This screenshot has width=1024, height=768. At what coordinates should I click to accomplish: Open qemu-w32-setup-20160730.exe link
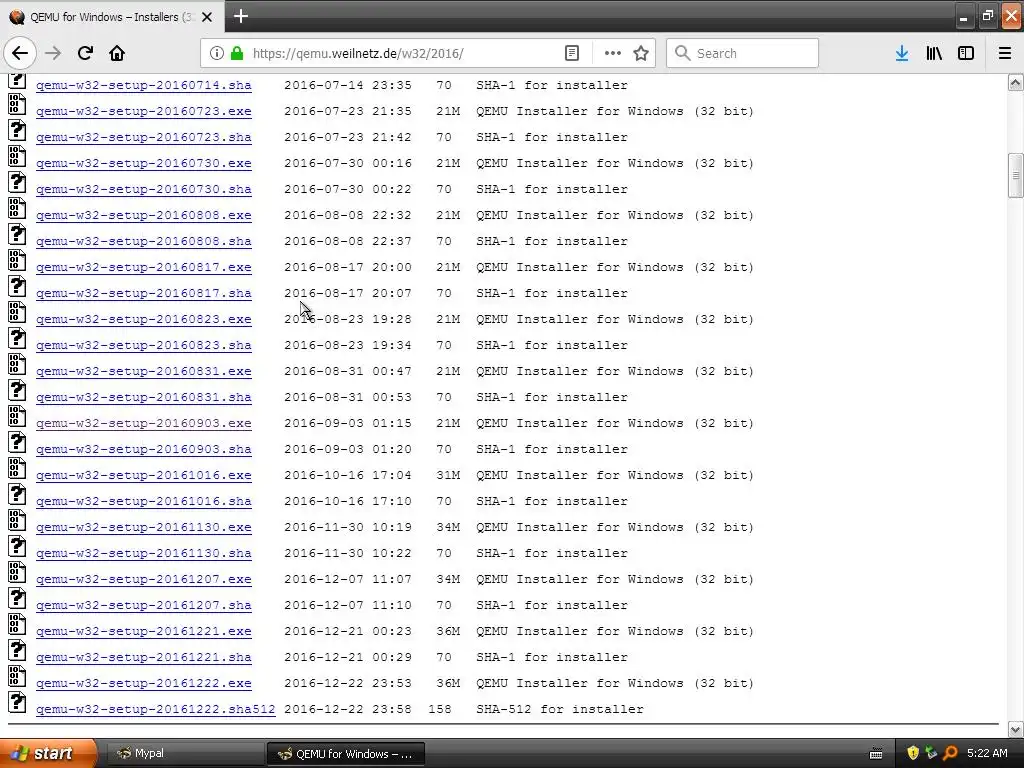[144, 163]
